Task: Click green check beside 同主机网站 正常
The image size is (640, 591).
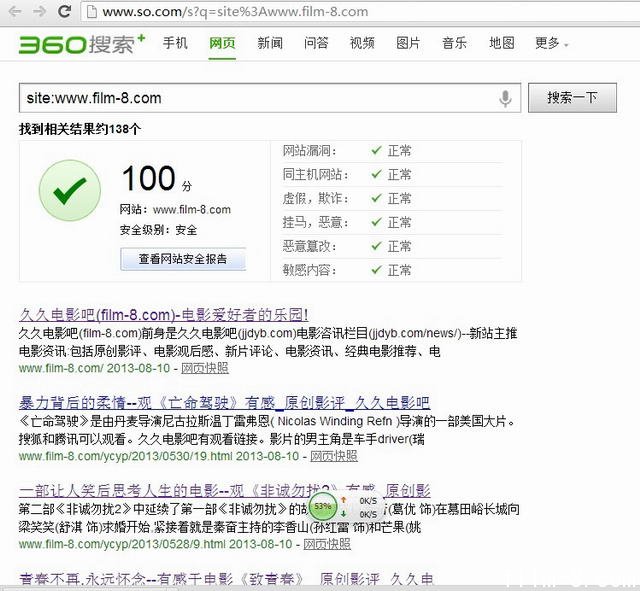Action: pos(376,174)
